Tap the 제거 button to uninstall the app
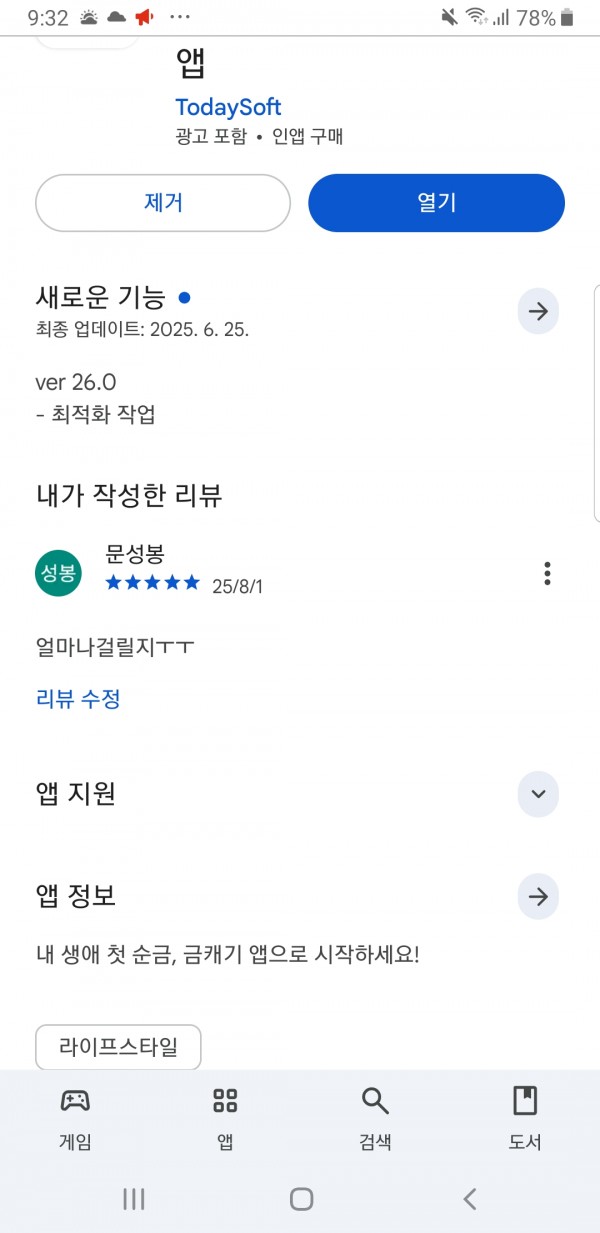Screen dimensions: 600x1233 pos(163,203)
